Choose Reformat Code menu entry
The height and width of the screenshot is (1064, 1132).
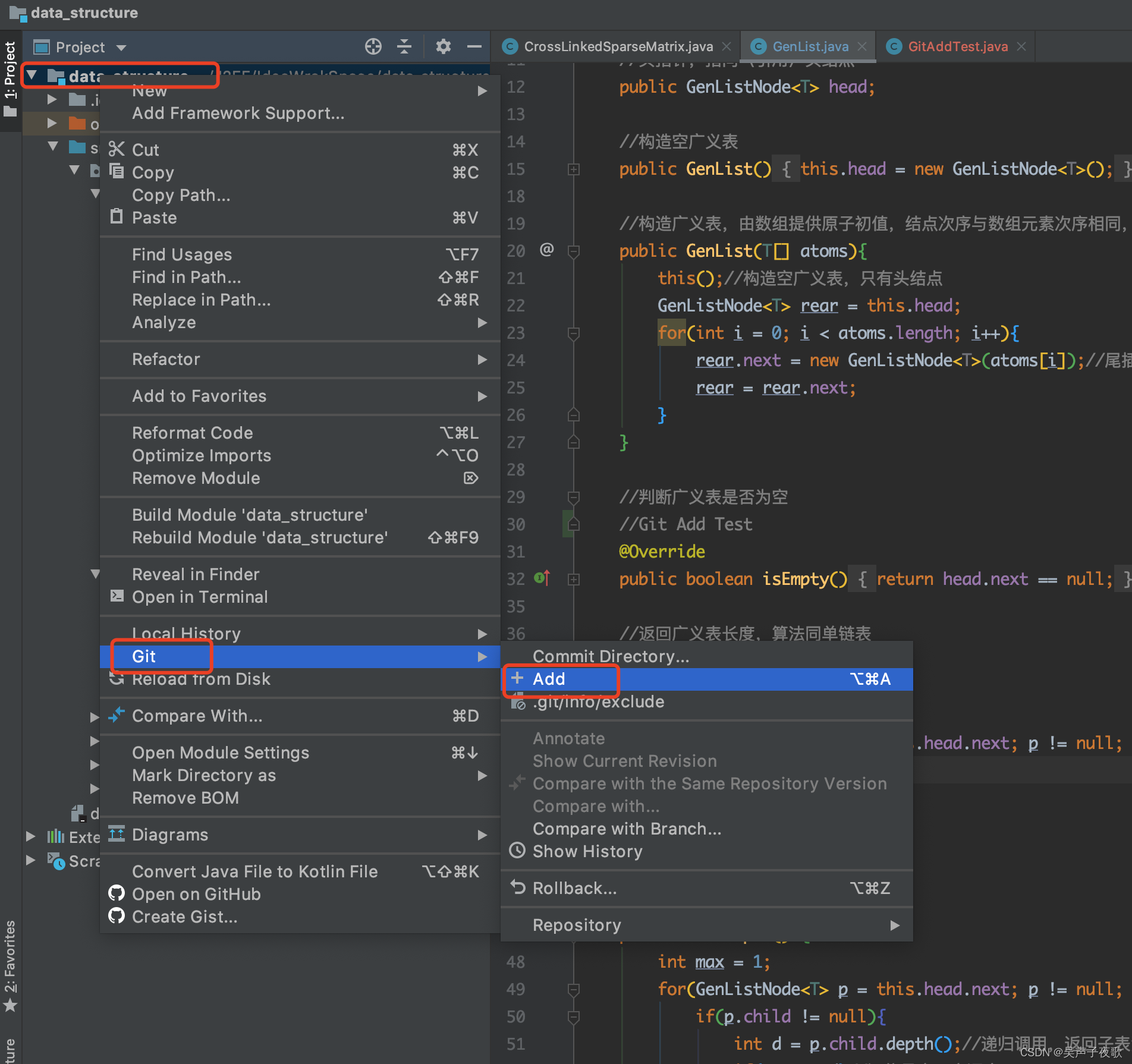pos(300,433)
